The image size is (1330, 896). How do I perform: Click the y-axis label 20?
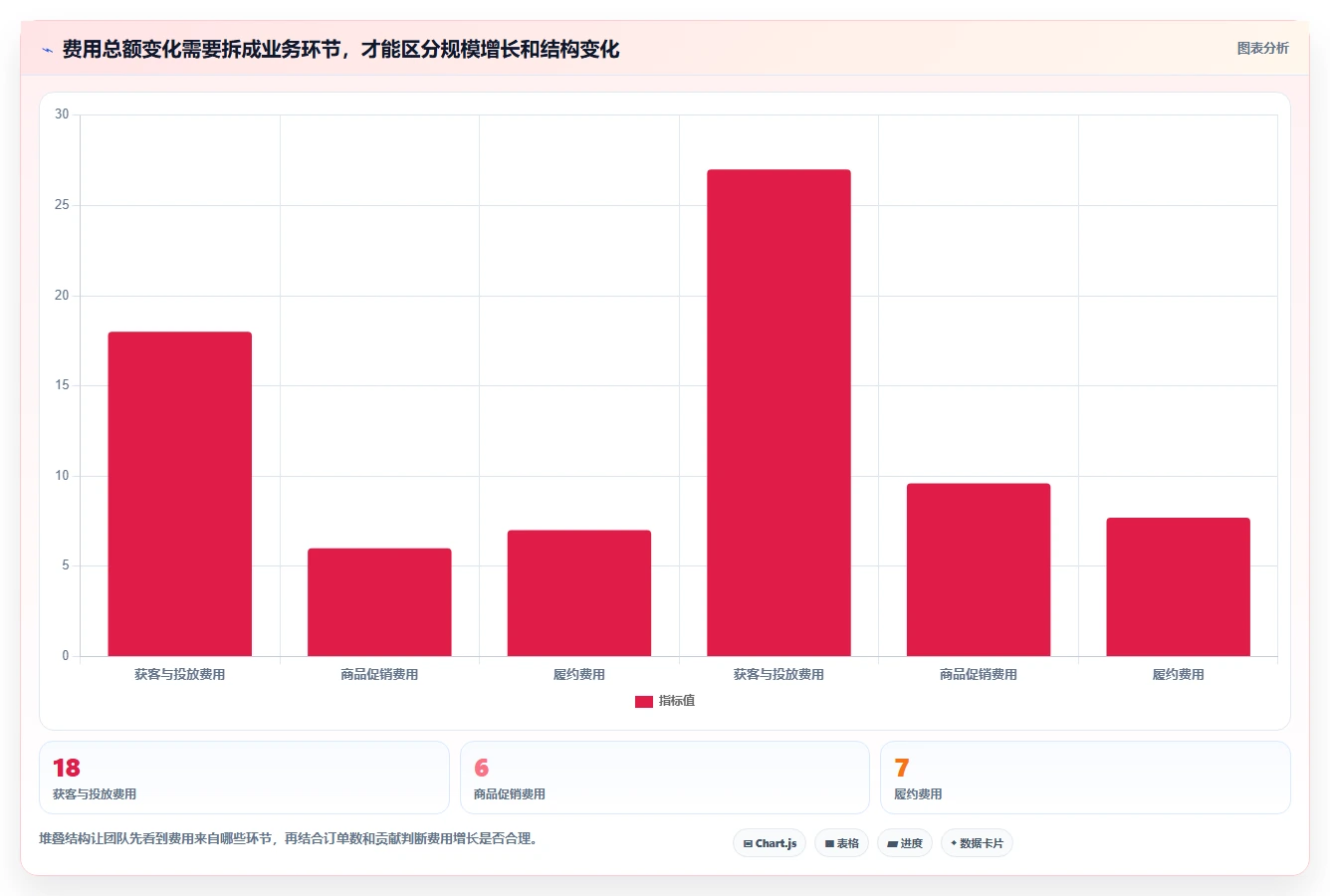62,296
